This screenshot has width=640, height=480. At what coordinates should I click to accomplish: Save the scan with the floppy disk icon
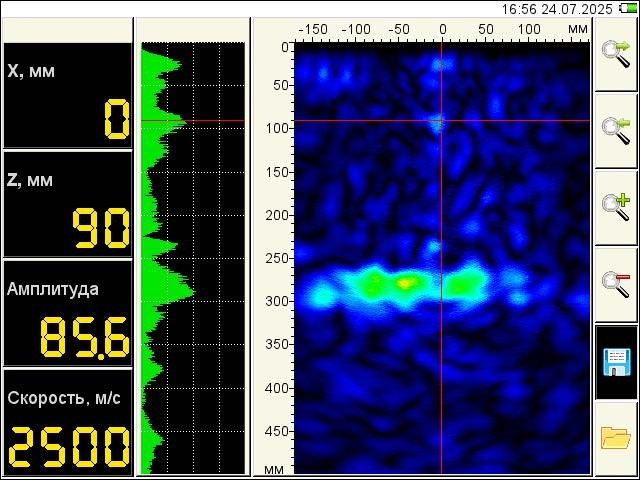616,361
